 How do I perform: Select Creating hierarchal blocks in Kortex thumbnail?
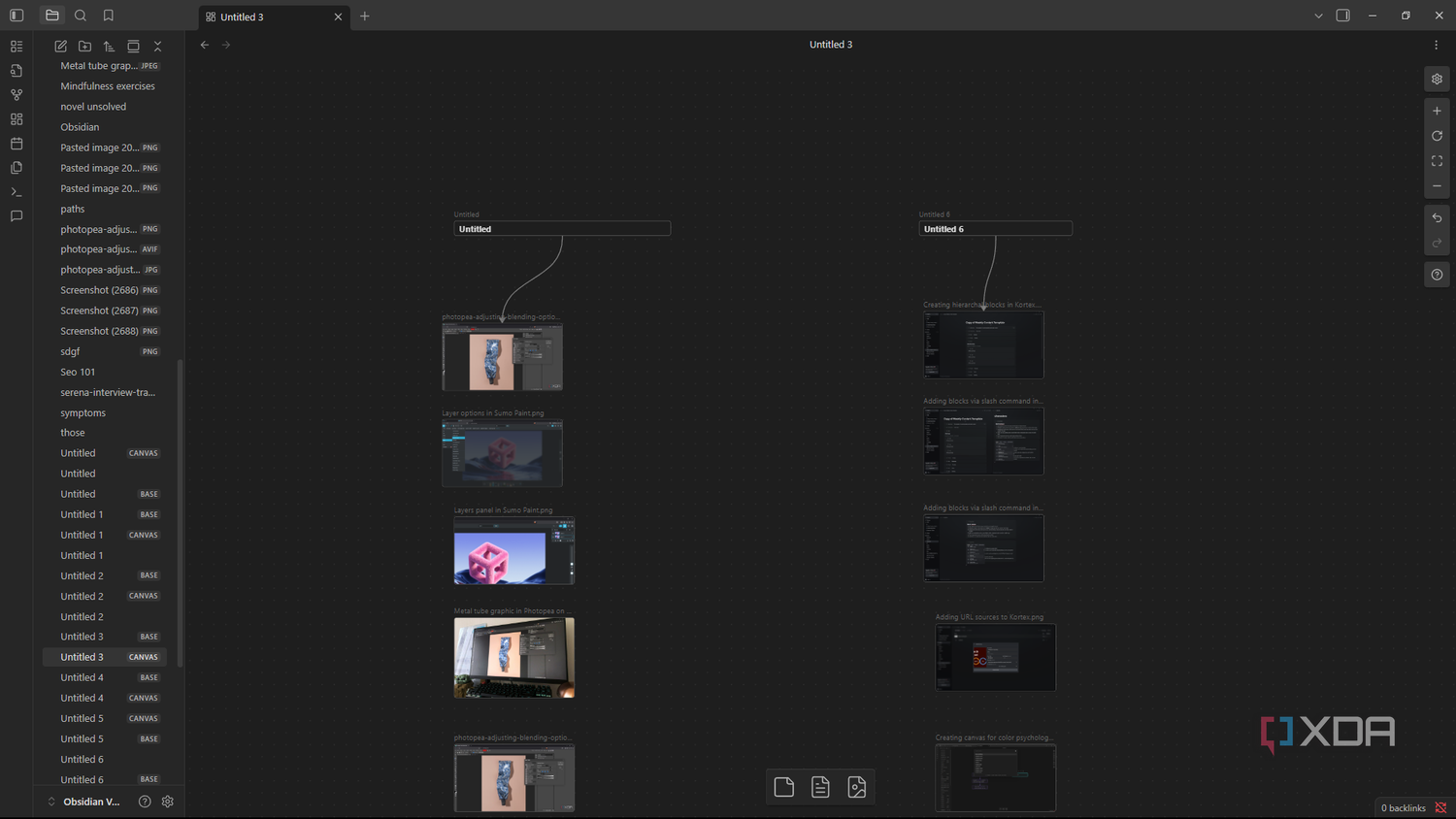coord(983,344)
